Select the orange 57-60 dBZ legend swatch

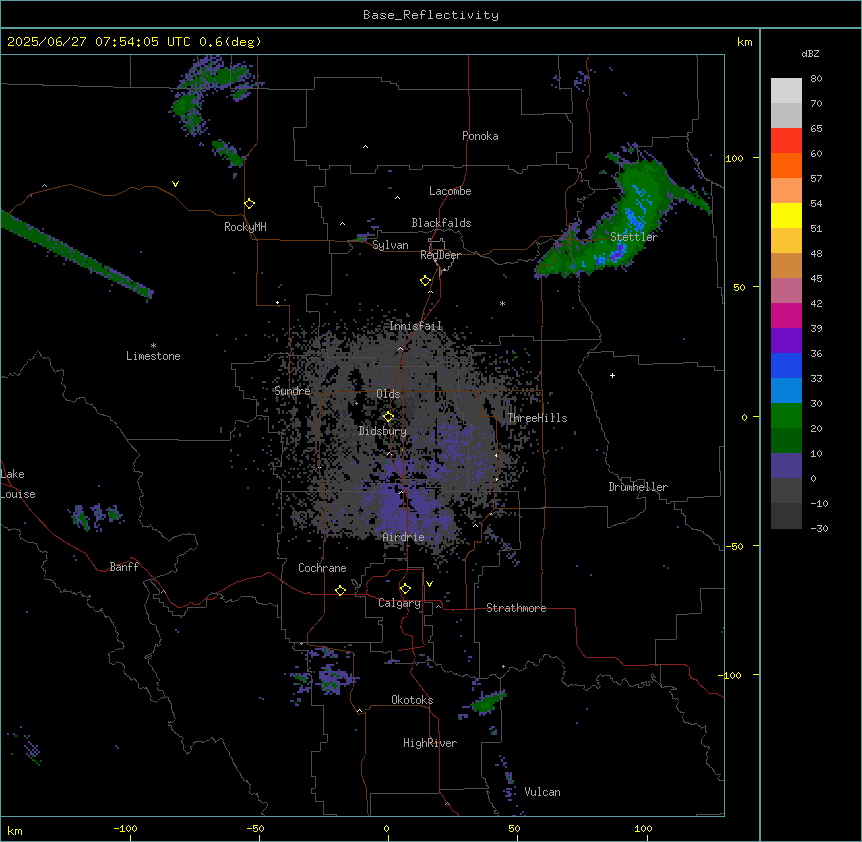coord(786,165)
